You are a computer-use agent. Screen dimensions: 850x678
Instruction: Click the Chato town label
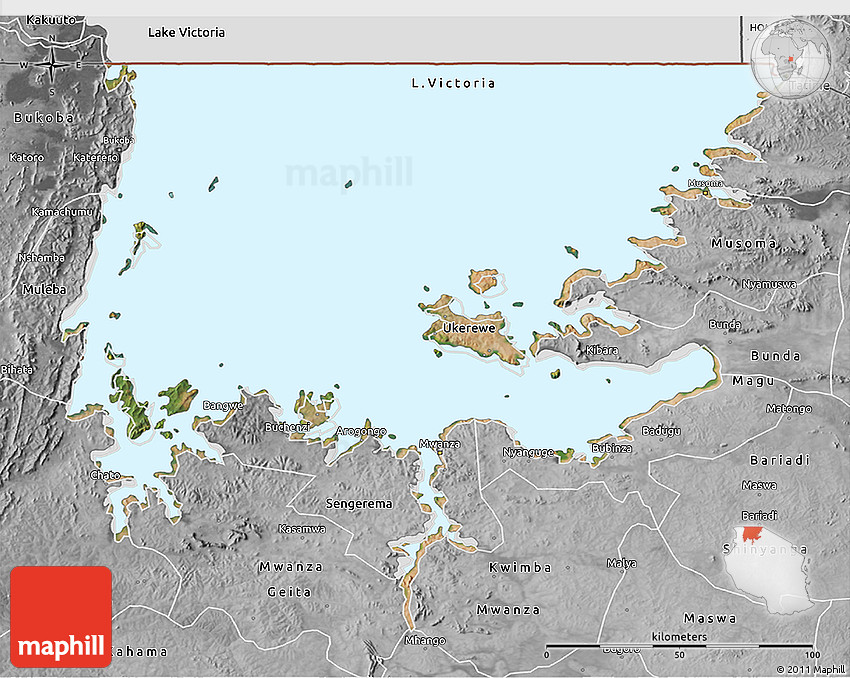tap(105, 474)
